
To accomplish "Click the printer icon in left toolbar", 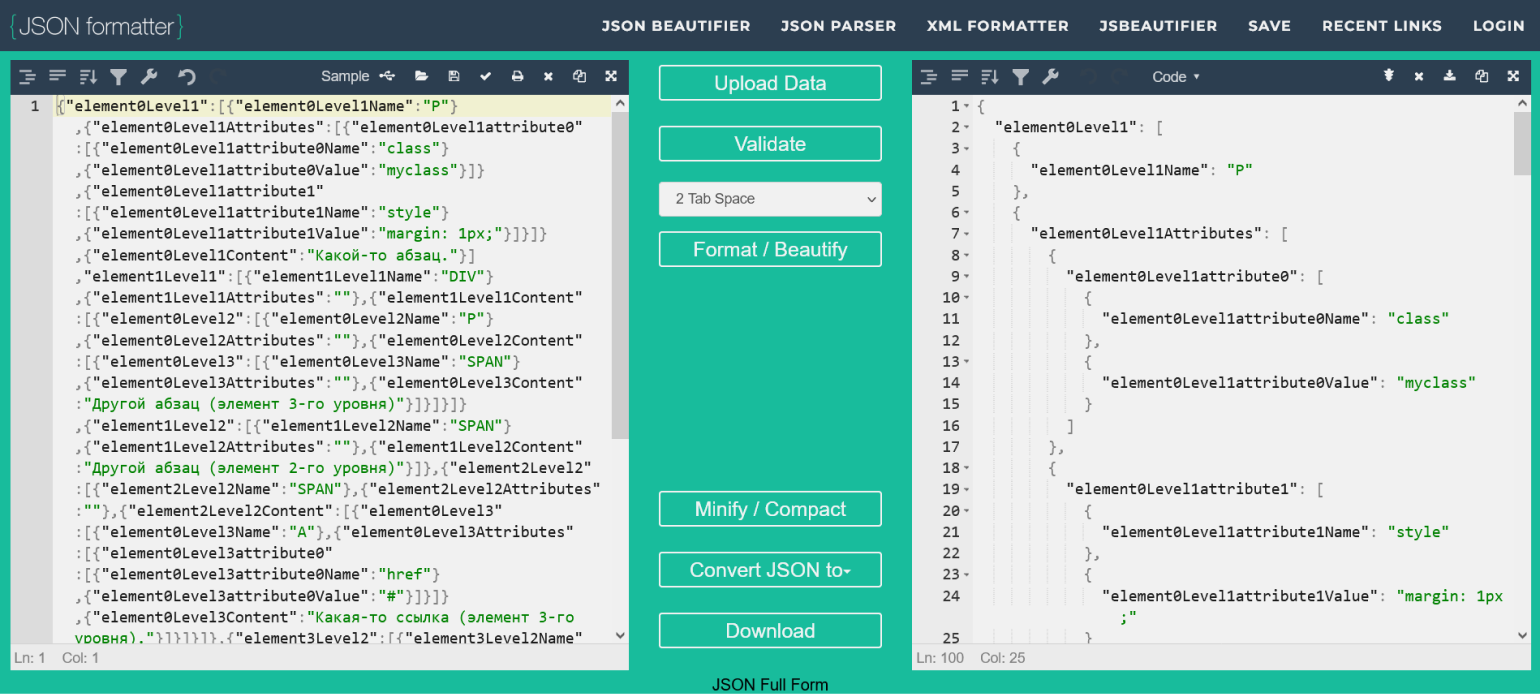I will [x=517, y=76].
